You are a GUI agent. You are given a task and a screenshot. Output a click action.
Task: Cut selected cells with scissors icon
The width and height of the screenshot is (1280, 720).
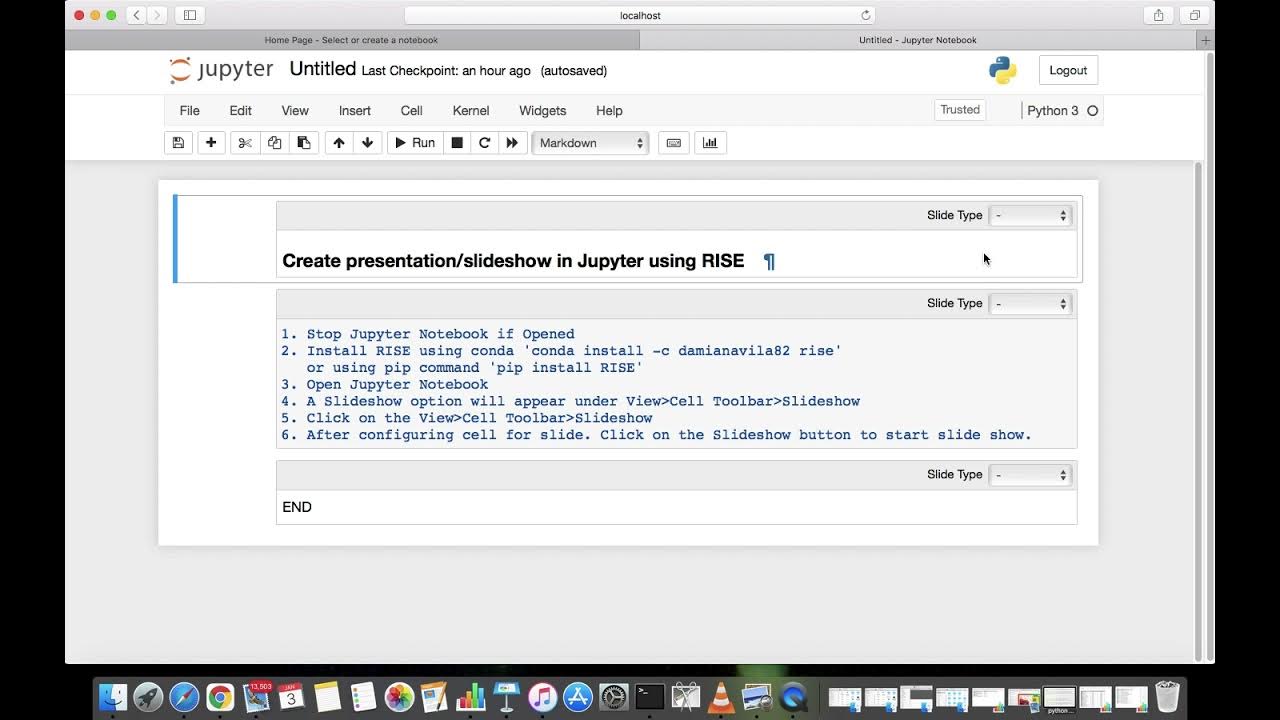click(245, 143)
